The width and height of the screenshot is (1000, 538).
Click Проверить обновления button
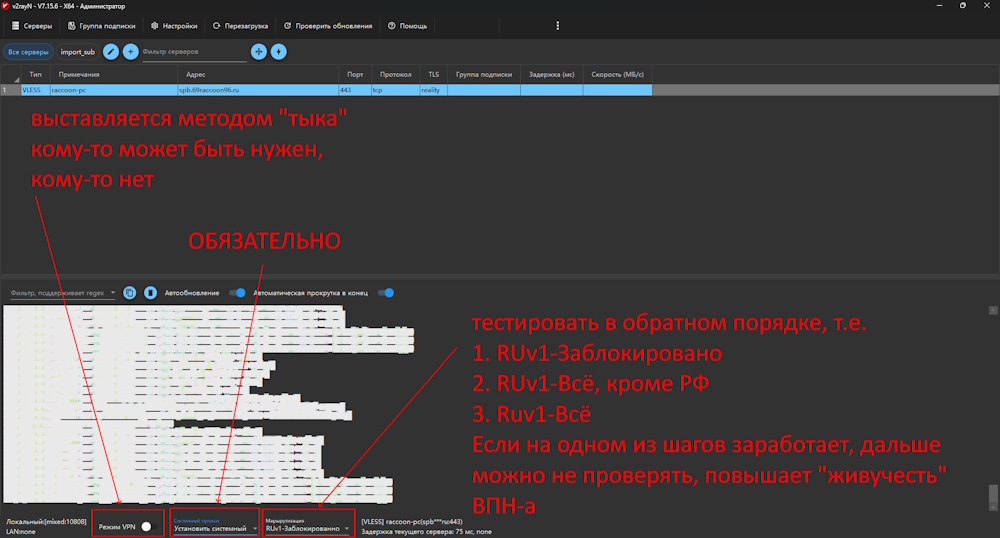(x=328, y=26)
